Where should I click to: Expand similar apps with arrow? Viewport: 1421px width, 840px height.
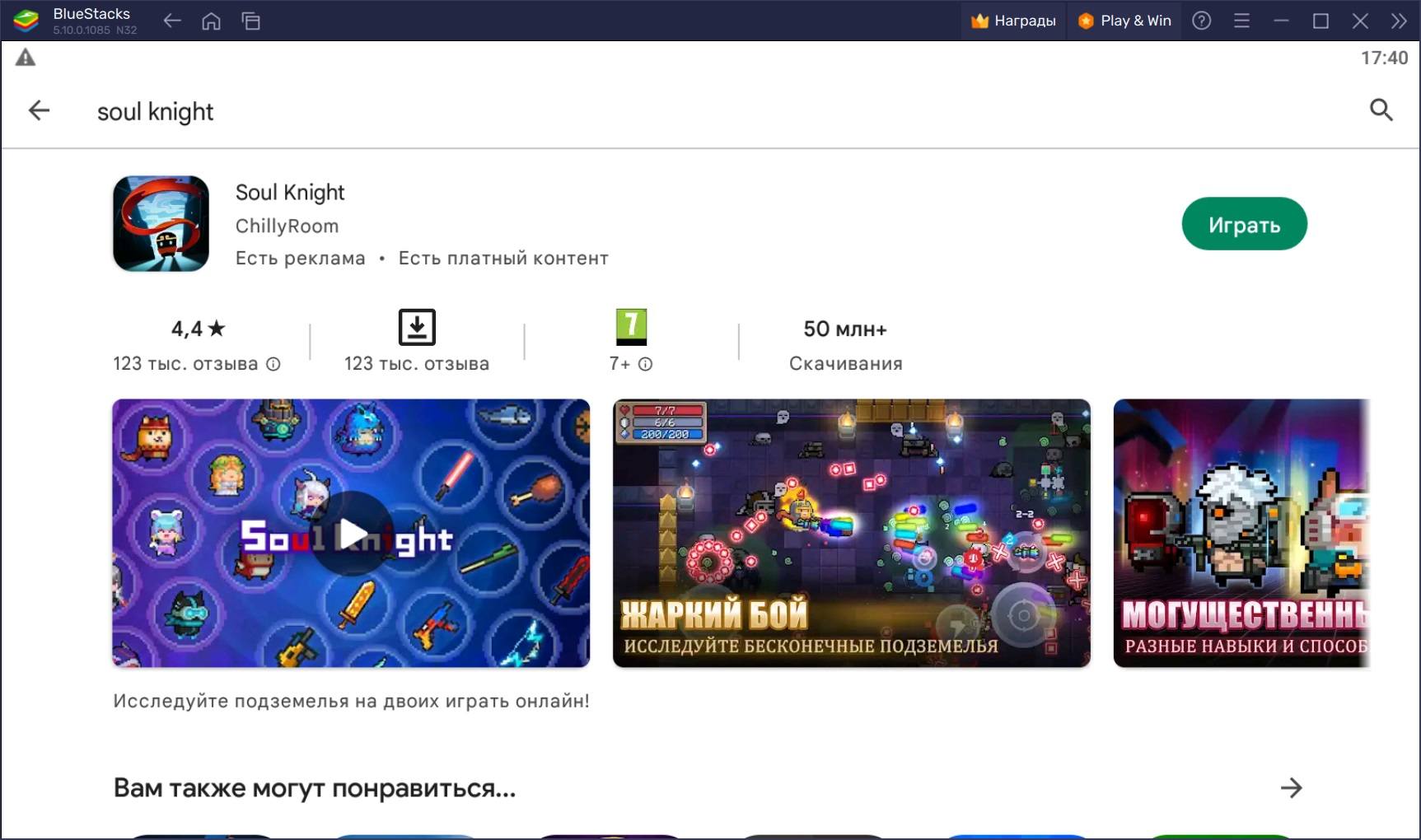coord(1291,788)
